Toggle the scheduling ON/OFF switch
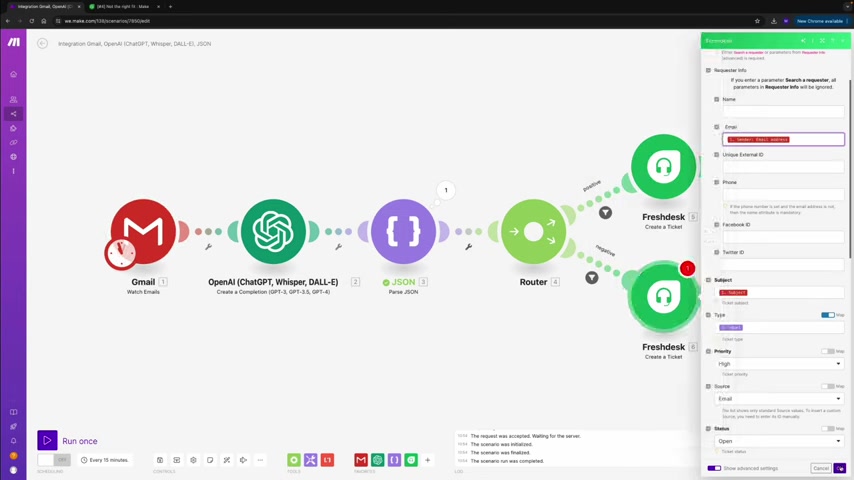The image size is (854, 480). [54, 460]
